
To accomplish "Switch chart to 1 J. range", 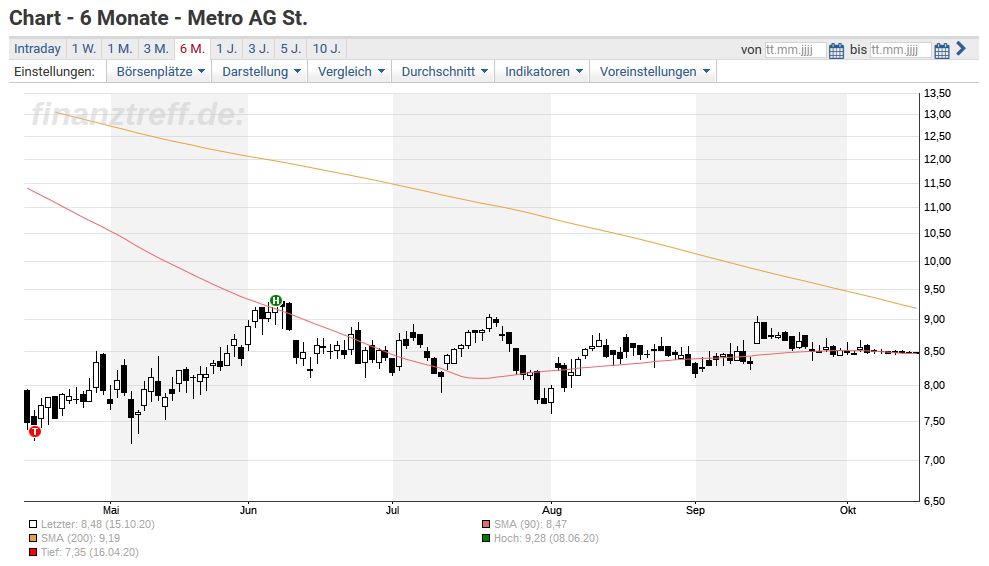I will 226,49.
